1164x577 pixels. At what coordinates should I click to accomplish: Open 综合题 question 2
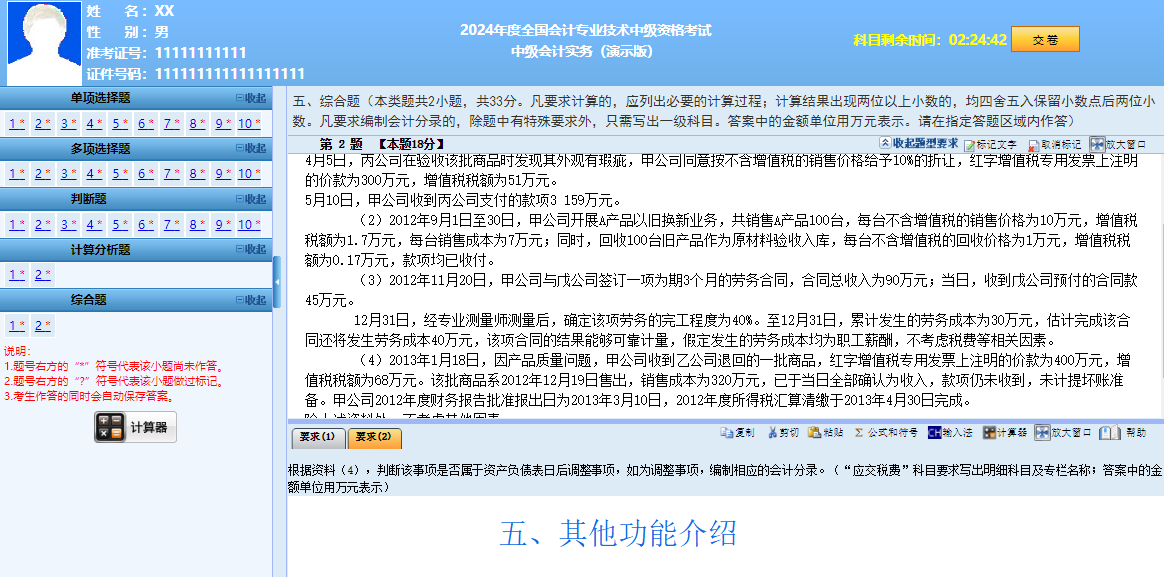pyautogui.click(x=43, y=325)
